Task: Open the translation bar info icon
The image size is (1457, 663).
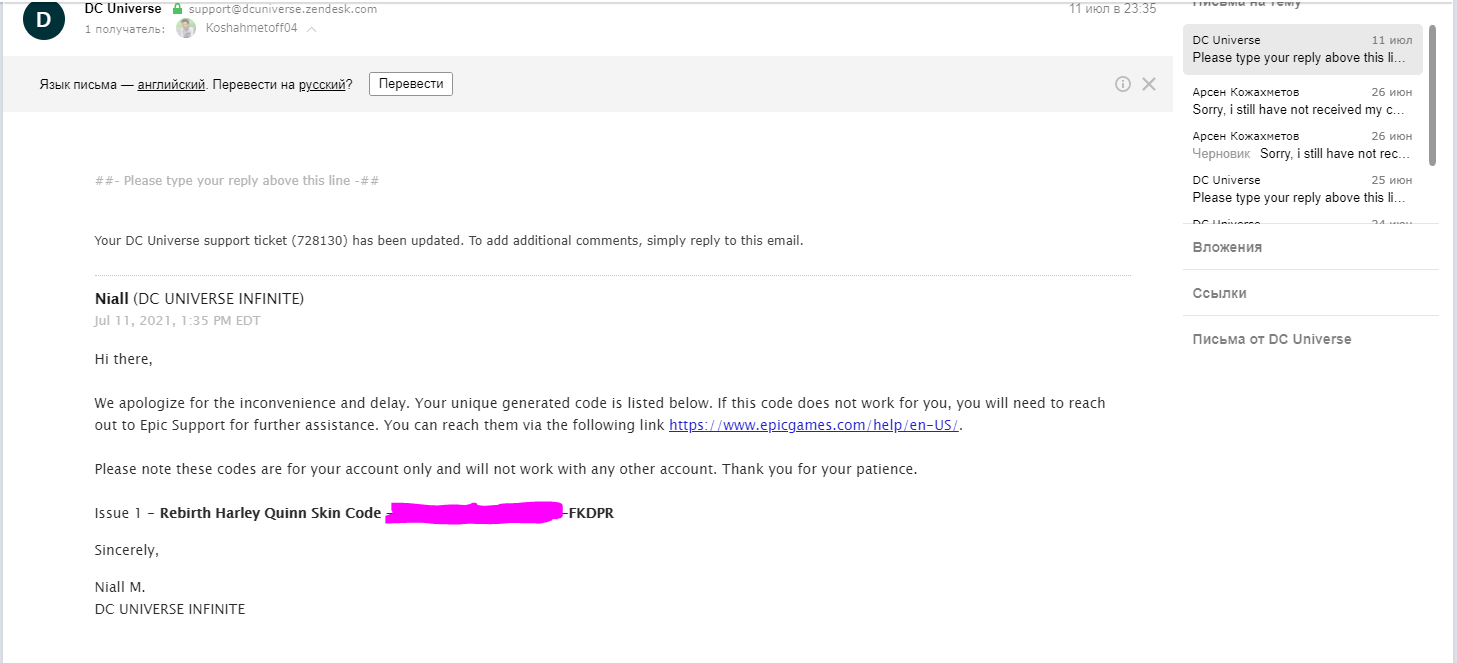Action: click(x=1123, y=84)
